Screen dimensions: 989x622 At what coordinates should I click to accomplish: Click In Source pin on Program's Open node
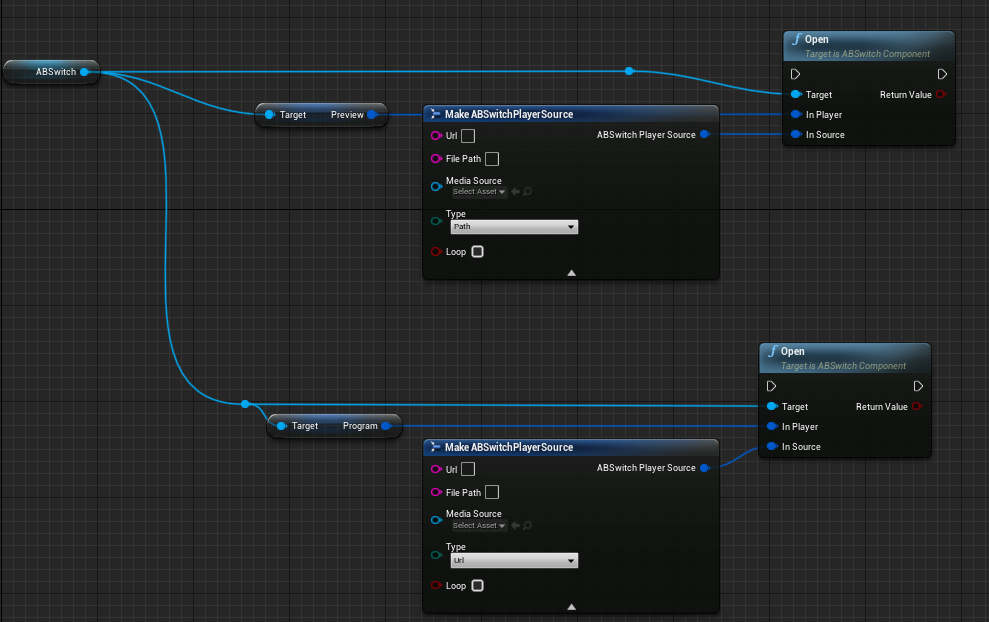point(772,447)
